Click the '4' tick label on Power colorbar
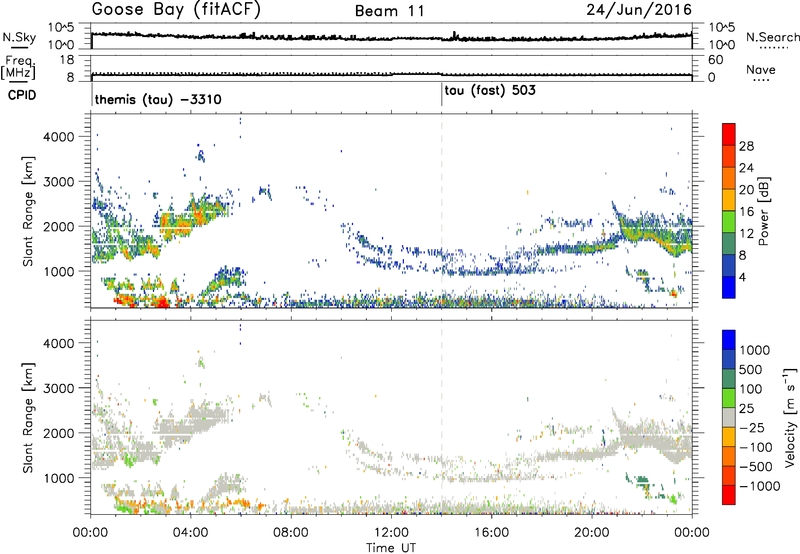This screenshot has width=800, height=554. tap(742, 277)
